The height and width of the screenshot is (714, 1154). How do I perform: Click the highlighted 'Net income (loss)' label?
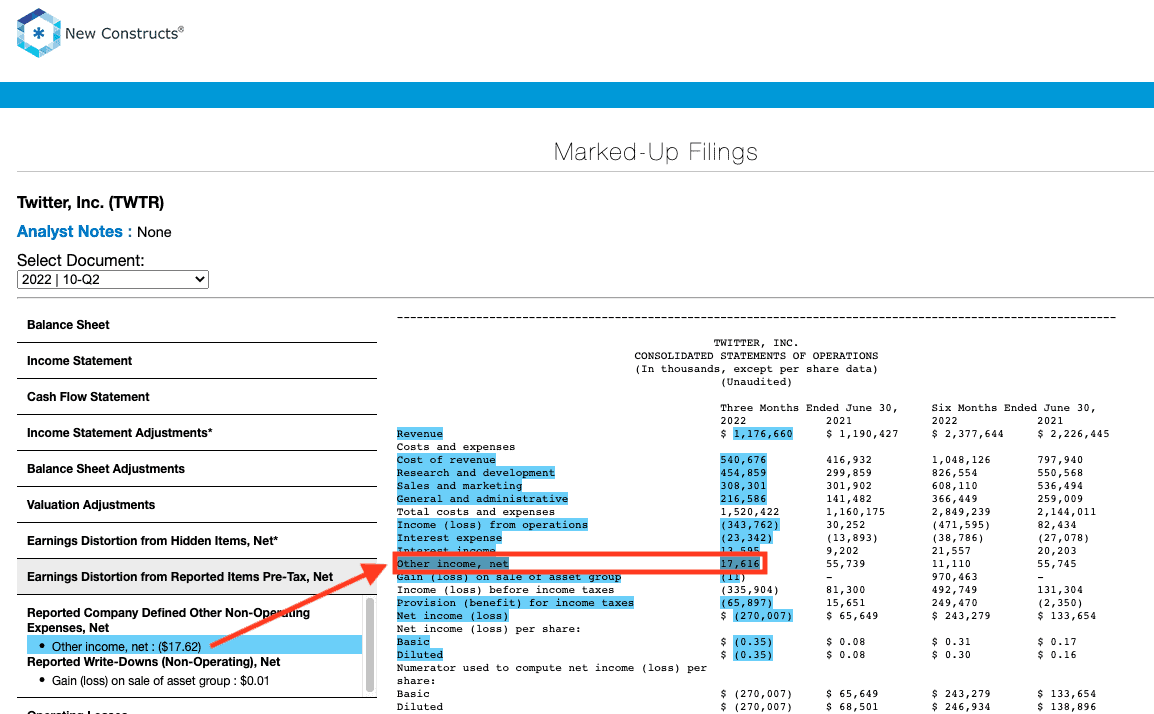click(453, 616)
